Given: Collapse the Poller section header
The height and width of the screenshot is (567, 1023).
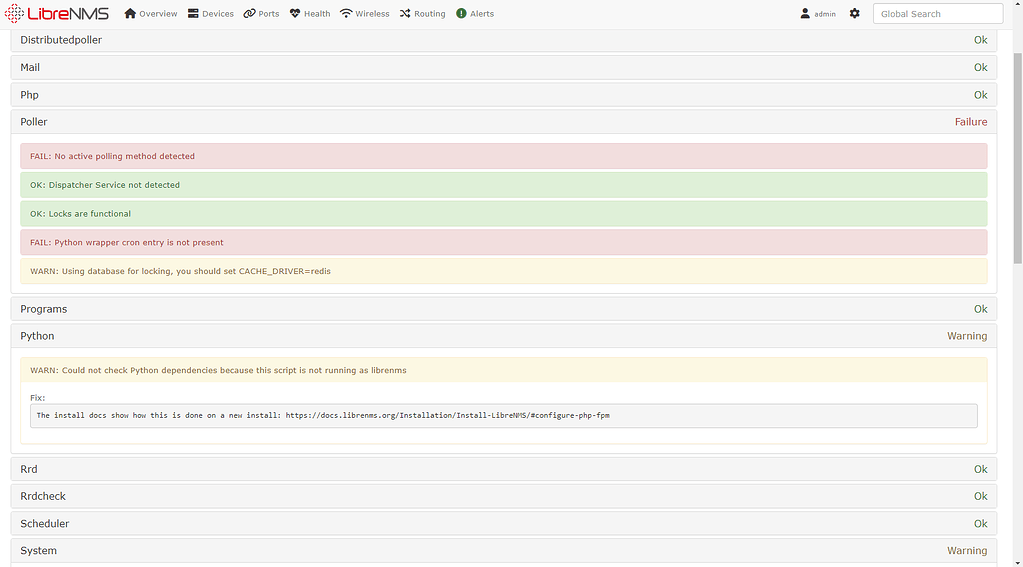Looking at the screenshot, I should tap(504, 122).
